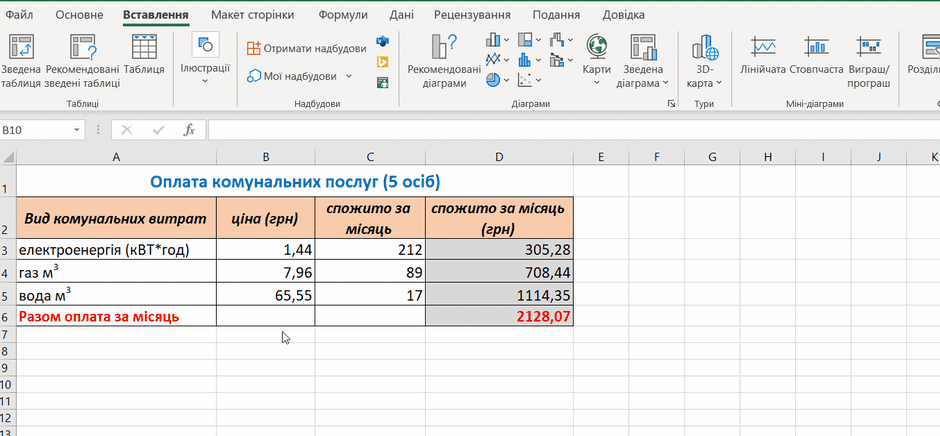Insert a PivotTable (Зведена таблиця)
The image size is (940, 436).
[x=20, y=61]
